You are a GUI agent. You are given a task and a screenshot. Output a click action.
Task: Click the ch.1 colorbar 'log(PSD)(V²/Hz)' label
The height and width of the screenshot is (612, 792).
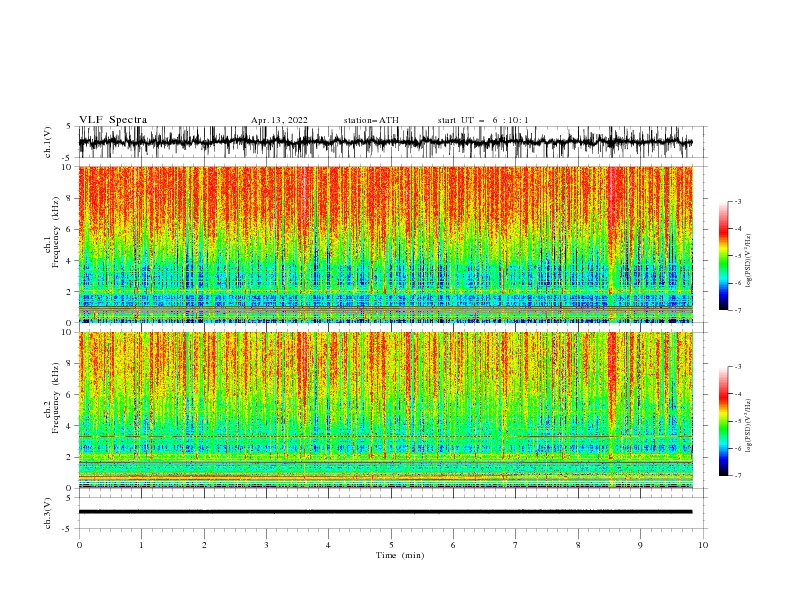point(748,261)
